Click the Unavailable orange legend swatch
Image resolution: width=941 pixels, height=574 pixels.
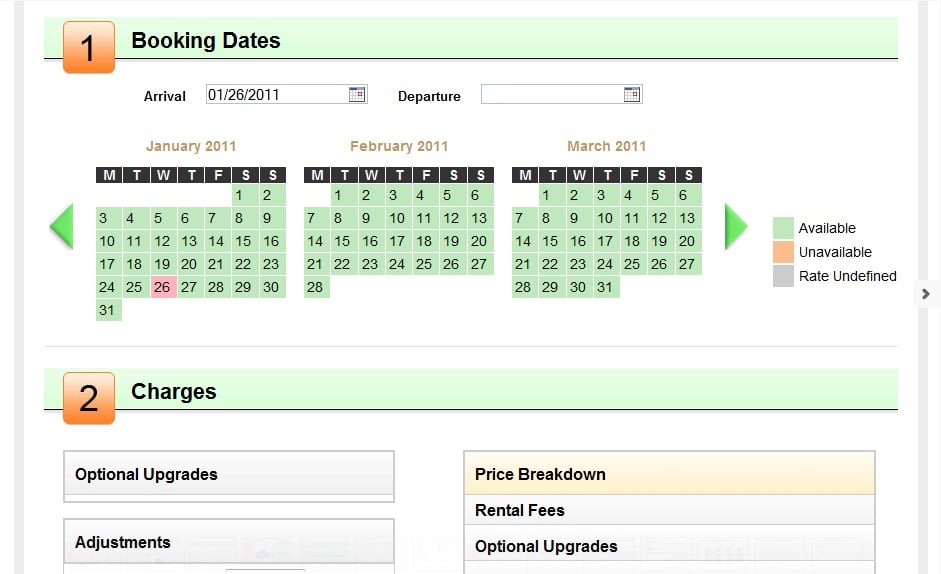(x=783, y=252)
